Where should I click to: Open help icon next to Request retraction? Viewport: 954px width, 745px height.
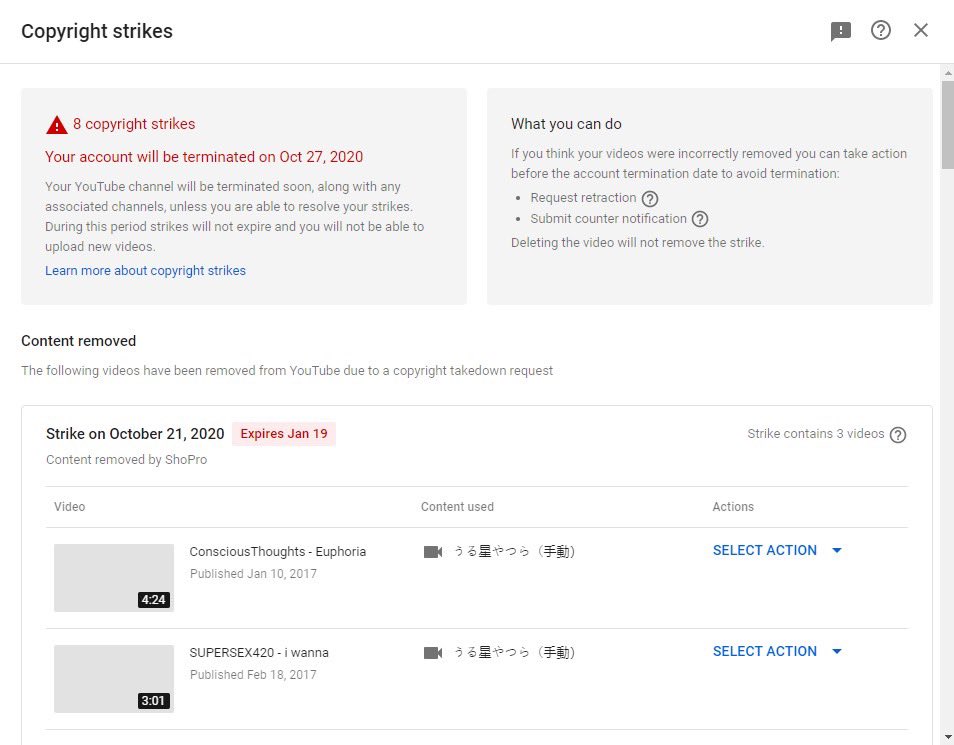point(650,198)
